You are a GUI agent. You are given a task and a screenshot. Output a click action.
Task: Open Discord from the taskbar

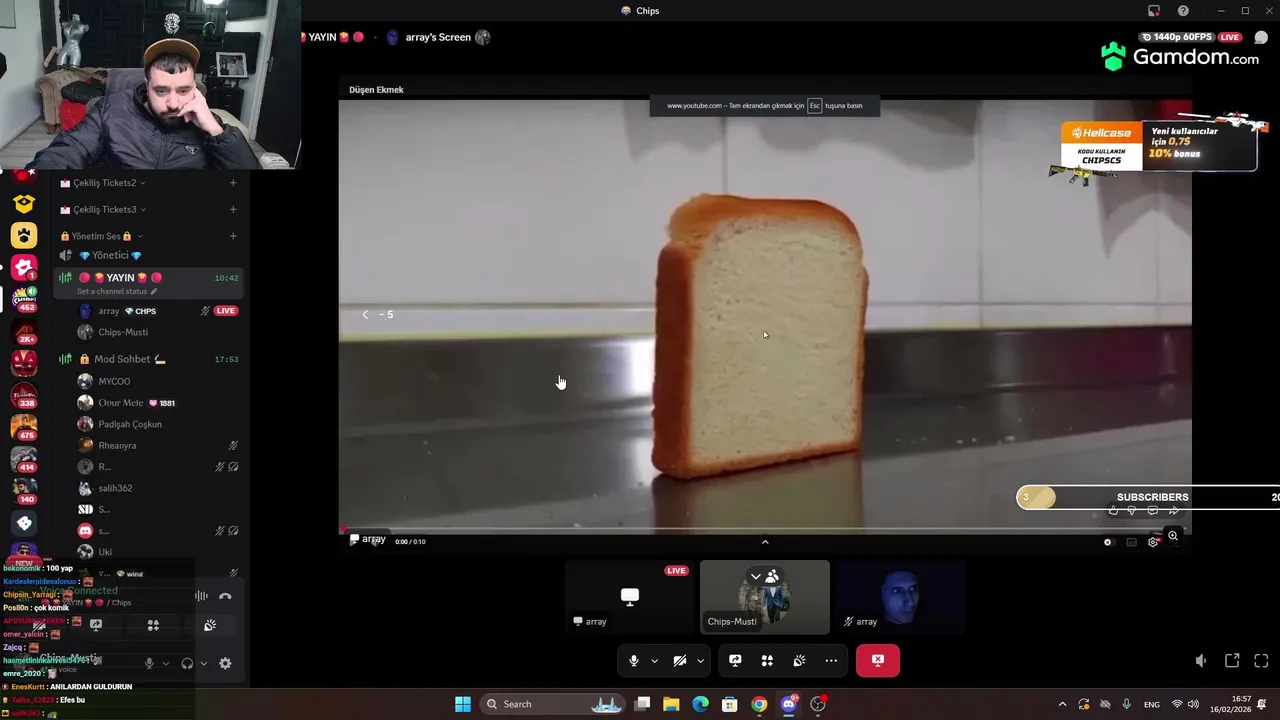pyautogui.click(x=788, y=704)
